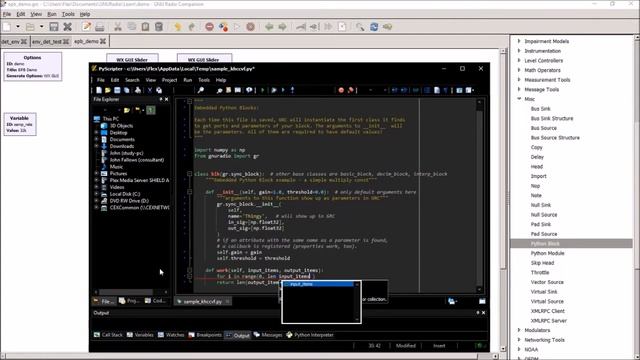Select Python Module in the block list
This screenshot has width=640, height=360.
pyautogui.click(x=547, y=253)
